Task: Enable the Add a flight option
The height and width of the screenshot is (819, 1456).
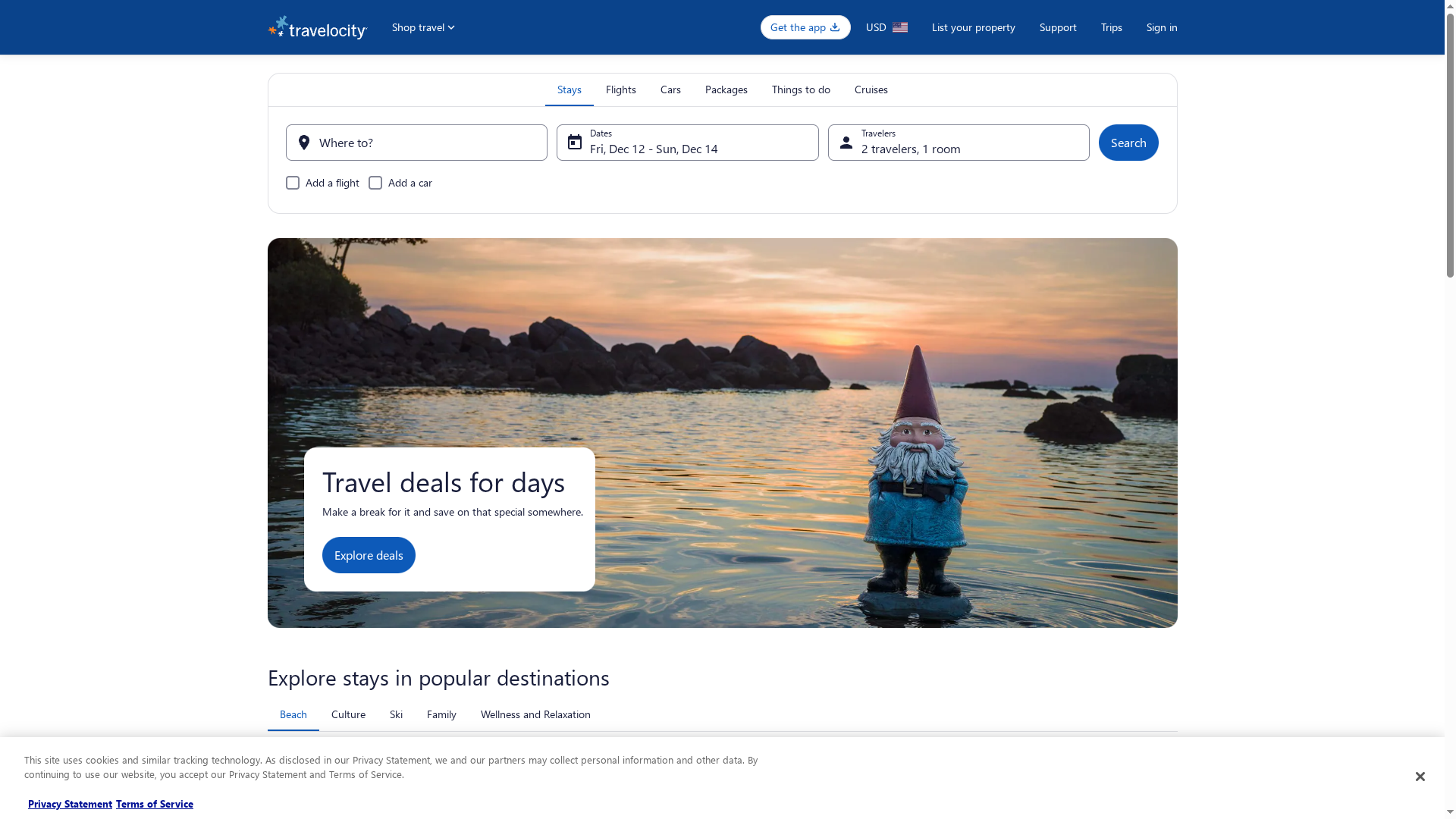Action: tap(293, 183)
